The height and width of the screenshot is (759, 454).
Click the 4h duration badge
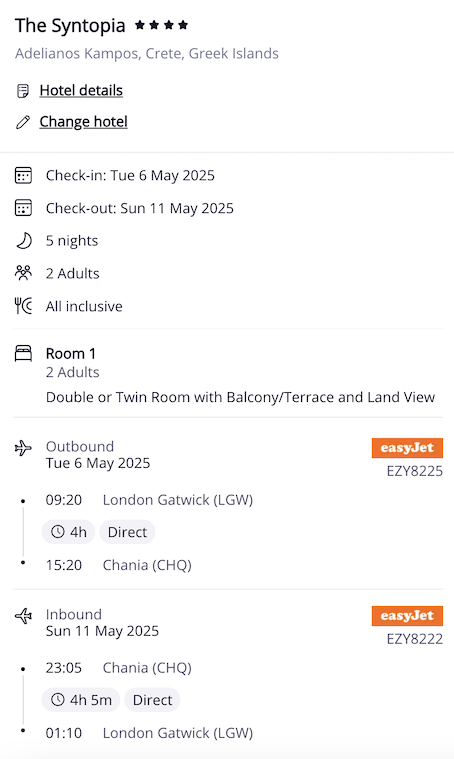(68, 532)
